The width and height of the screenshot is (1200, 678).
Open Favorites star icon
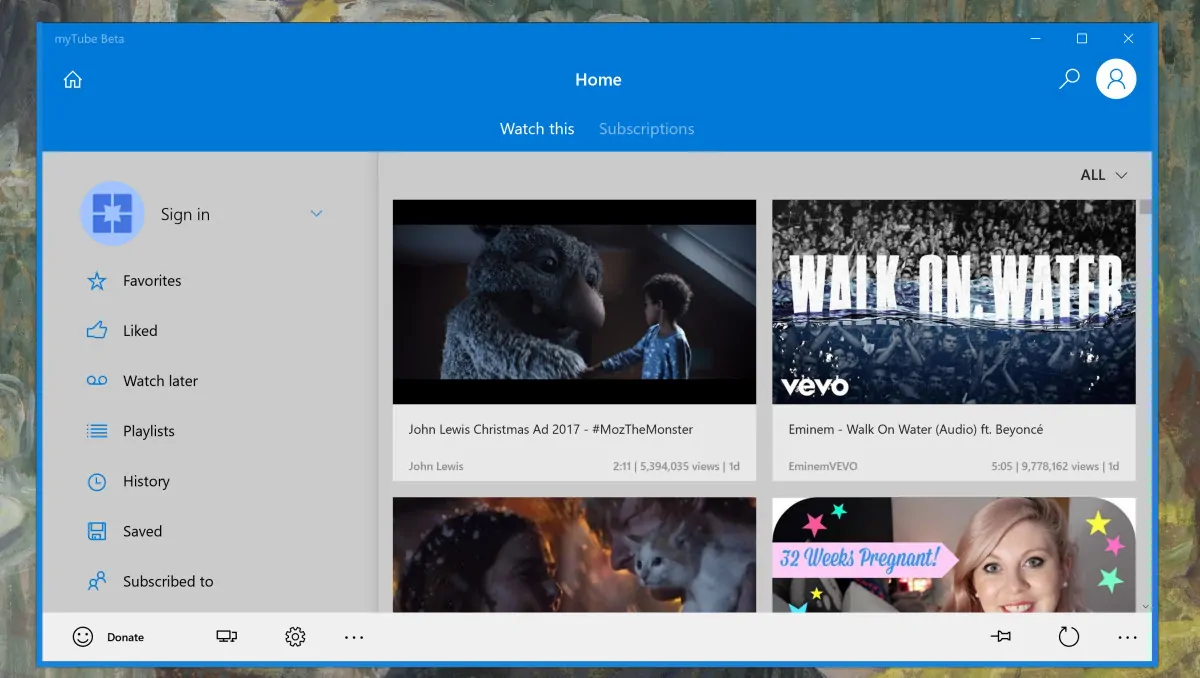coord(97,281)
